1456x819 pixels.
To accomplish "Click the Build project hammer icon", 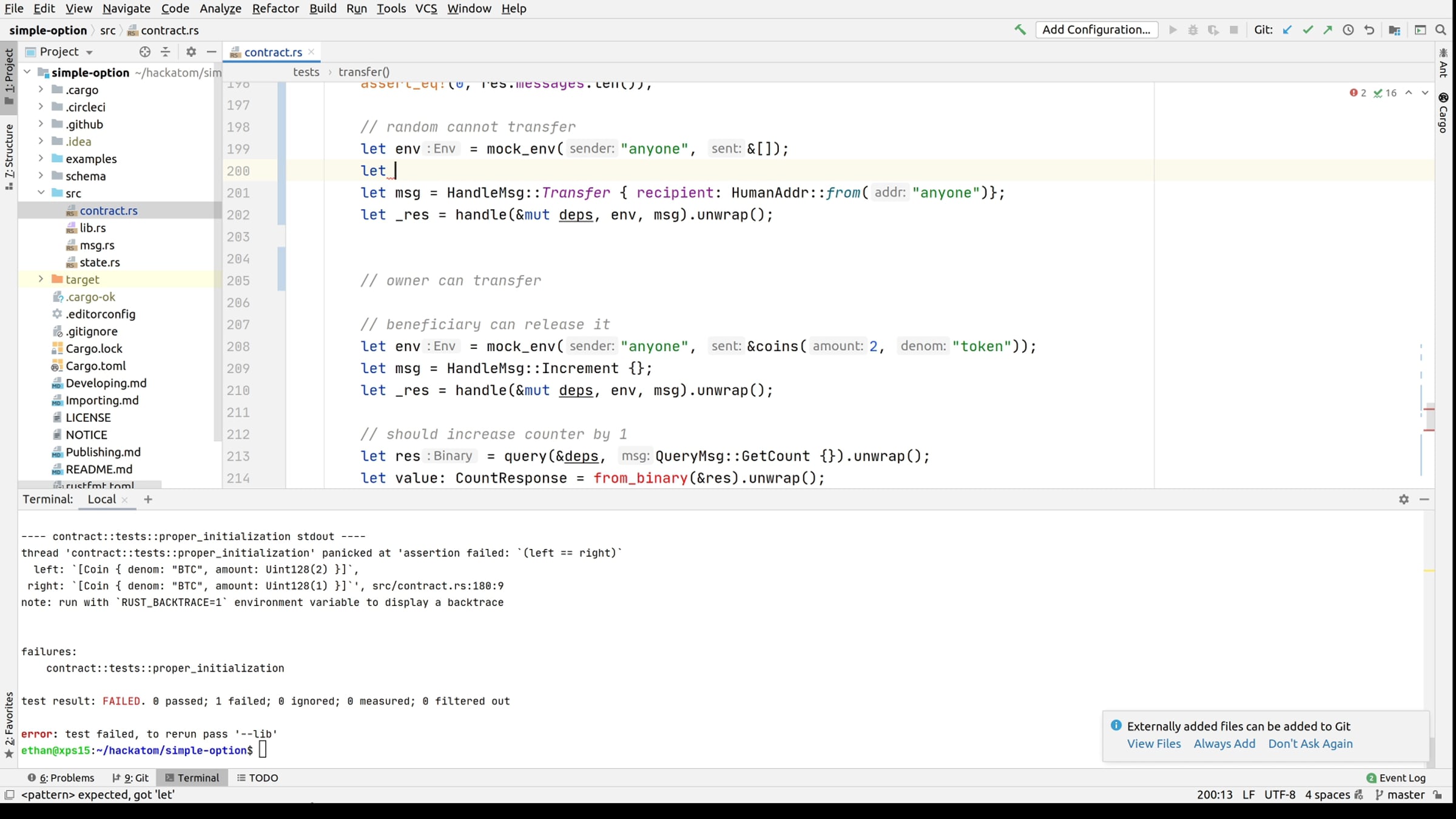I will tap(1020, 30).
